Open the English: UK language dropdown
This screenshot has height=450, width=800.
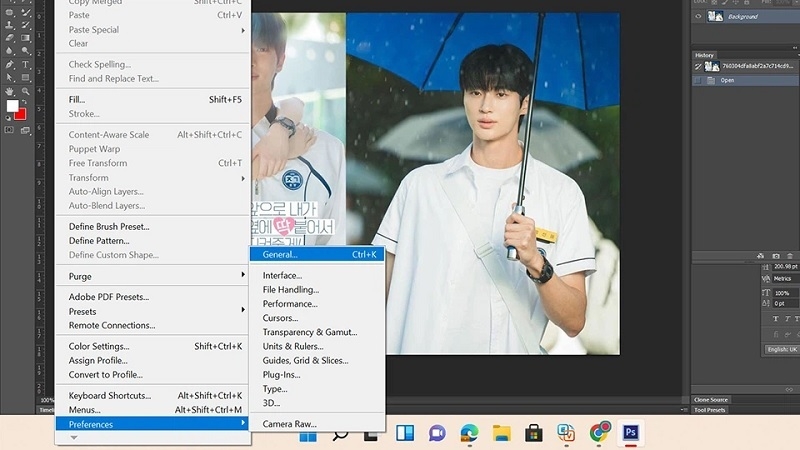pyautogui.click(x=784, y=349)
